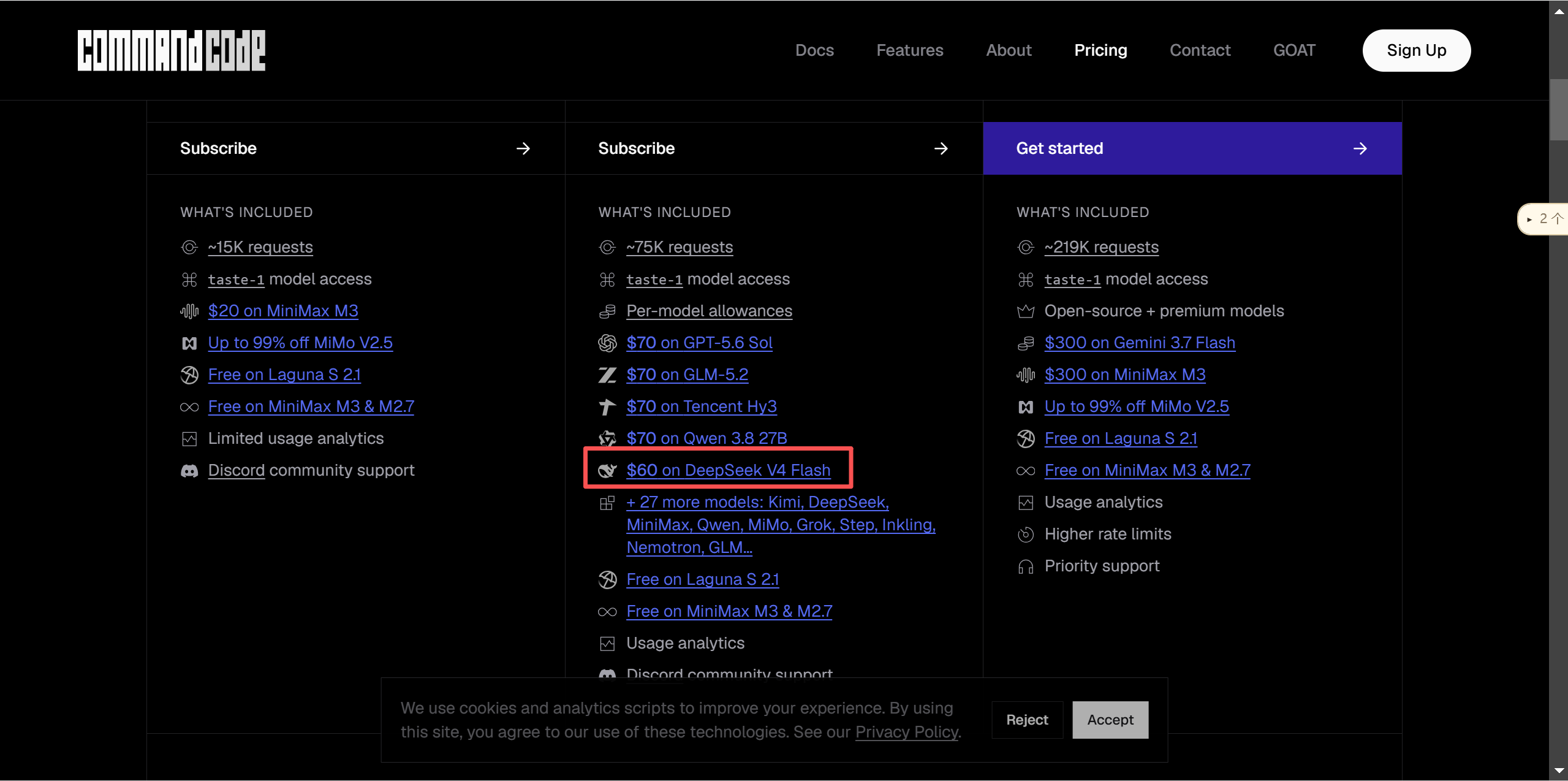This screenshot has height=781, width=1568.
Task: Click the OpenAI icon beside $70 on GPT-5.6 Sol
Action: click(607, 343)
